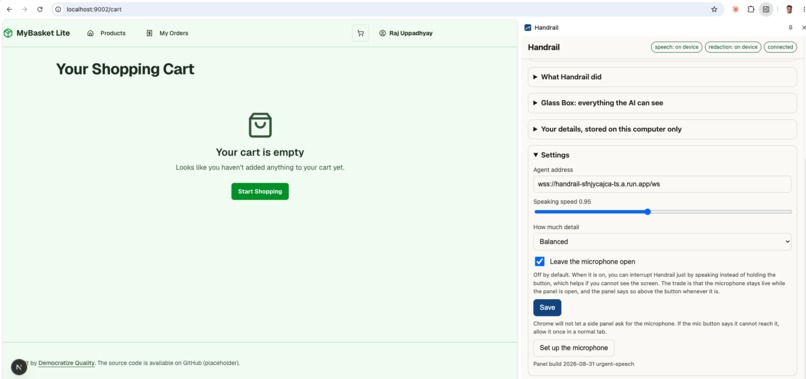Bookmark this page with the star icon
The width and height of the screenshot is (806, 379).
pyautogui.click(x=714, y=9)
